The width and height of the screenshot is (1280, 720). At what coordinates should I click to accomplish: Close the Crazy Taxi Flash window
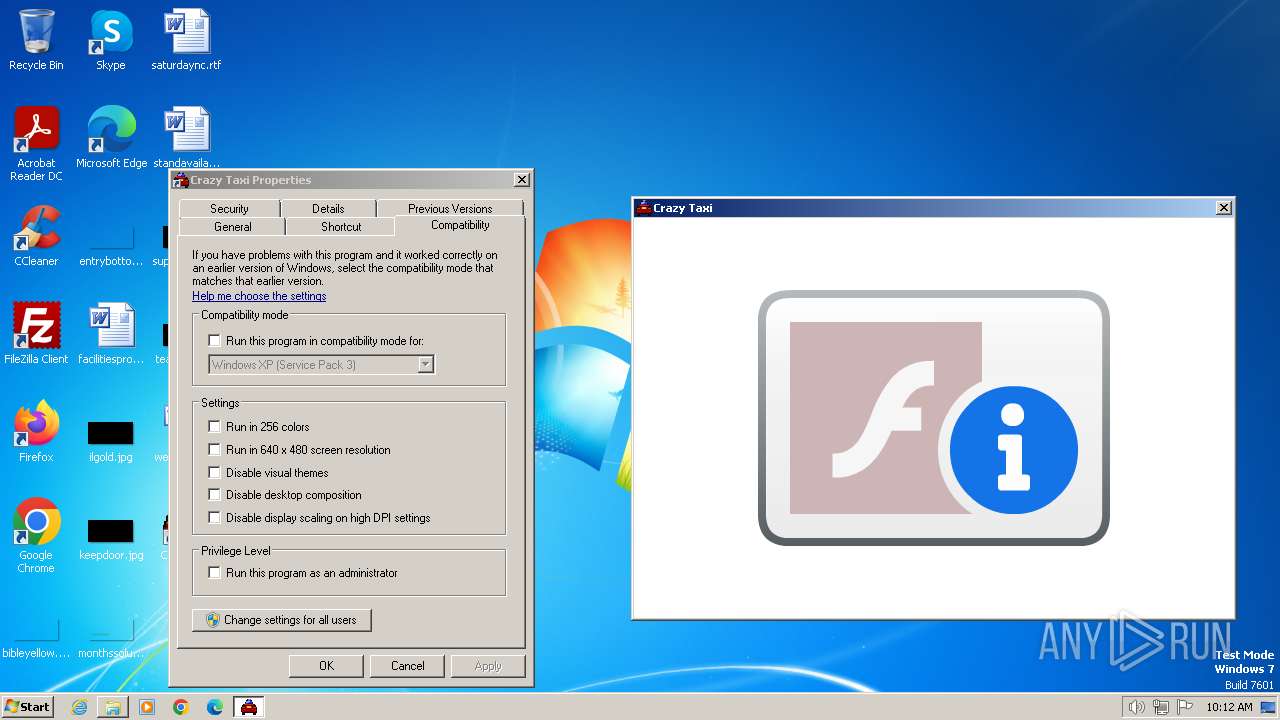pyautogui.click(x=1223, y=208)
